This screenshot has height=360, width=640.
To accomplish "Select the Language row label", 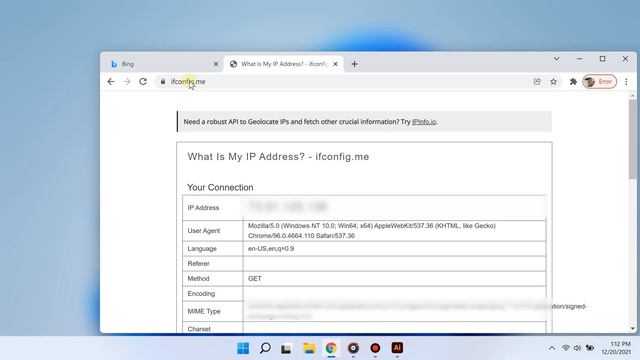I will pyautogui.click(x=202, y=249).
